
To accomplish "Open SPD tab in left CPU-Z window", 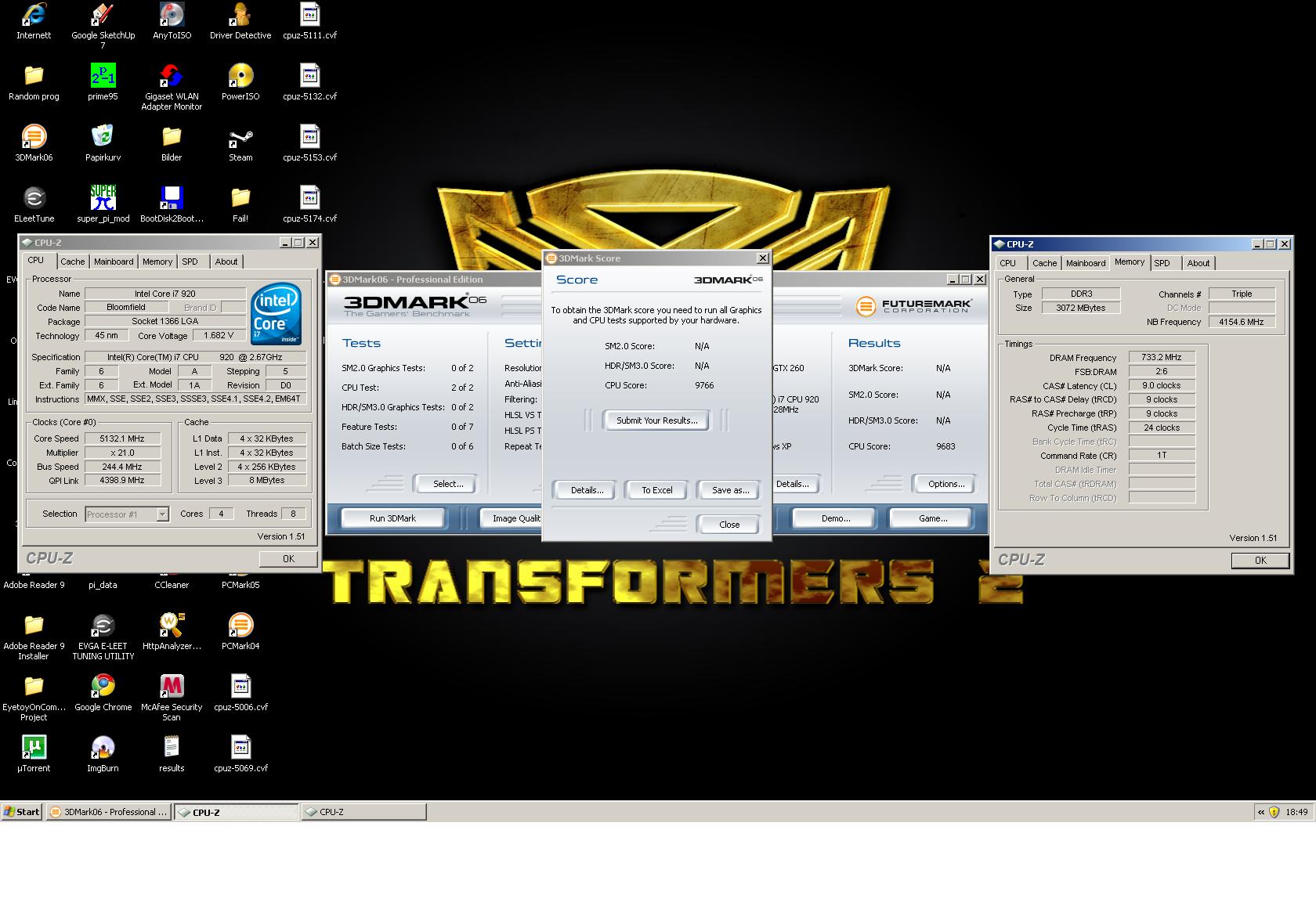I will pyautogui.click(x=190, y=262).
